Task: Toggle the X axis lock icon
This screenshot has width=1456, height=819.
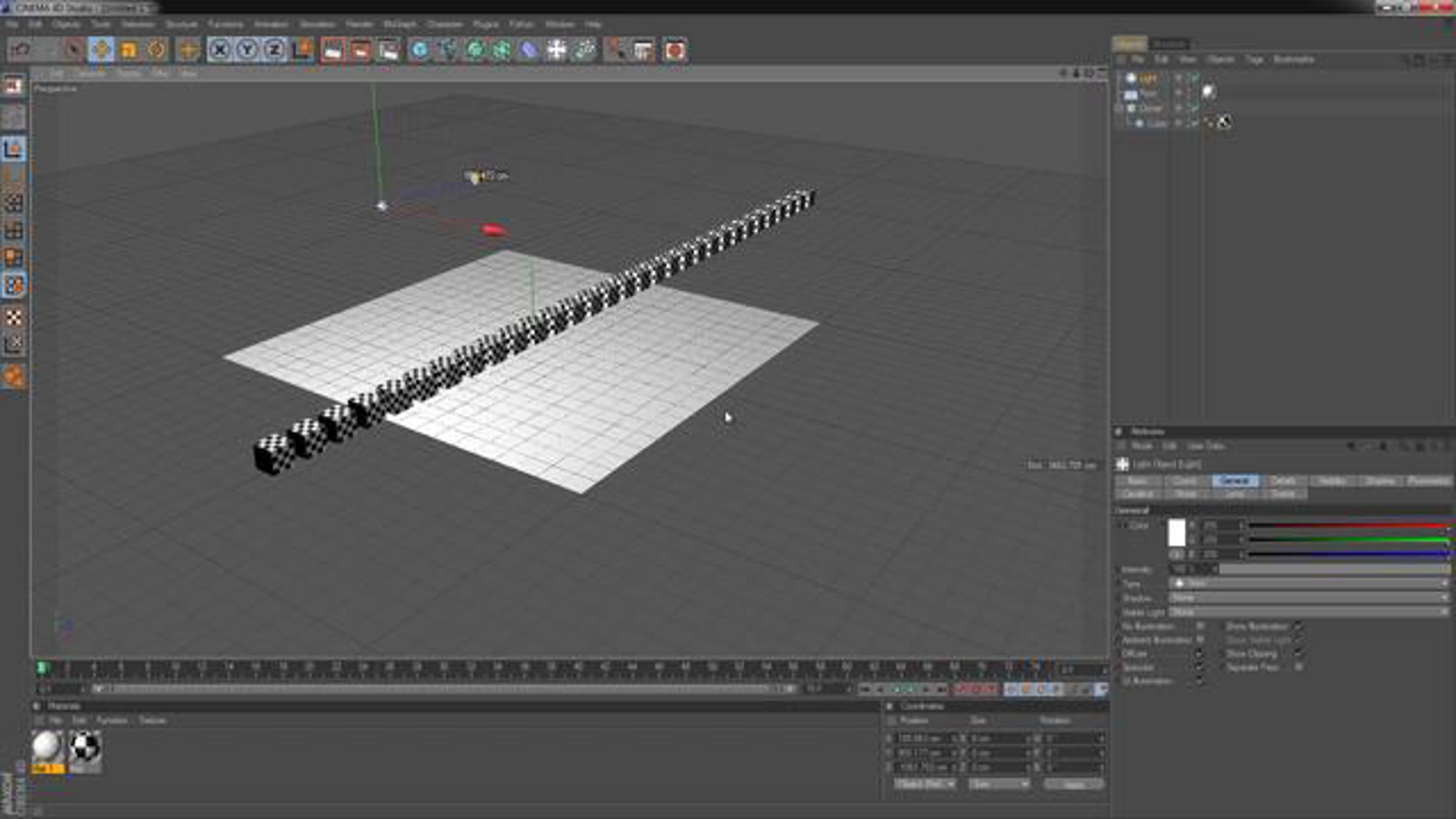Action: tap(220, 50)
